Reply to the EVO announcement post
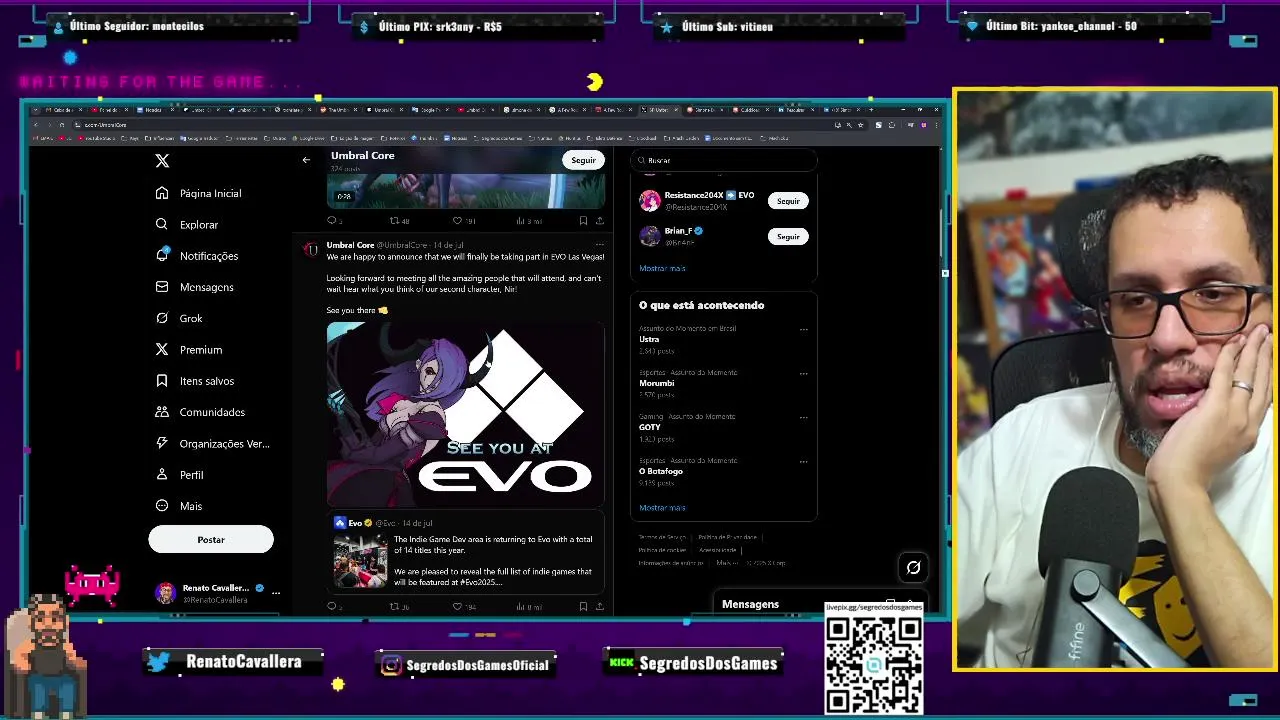Viewport: 1280px width, 720px height. point(334,606)
